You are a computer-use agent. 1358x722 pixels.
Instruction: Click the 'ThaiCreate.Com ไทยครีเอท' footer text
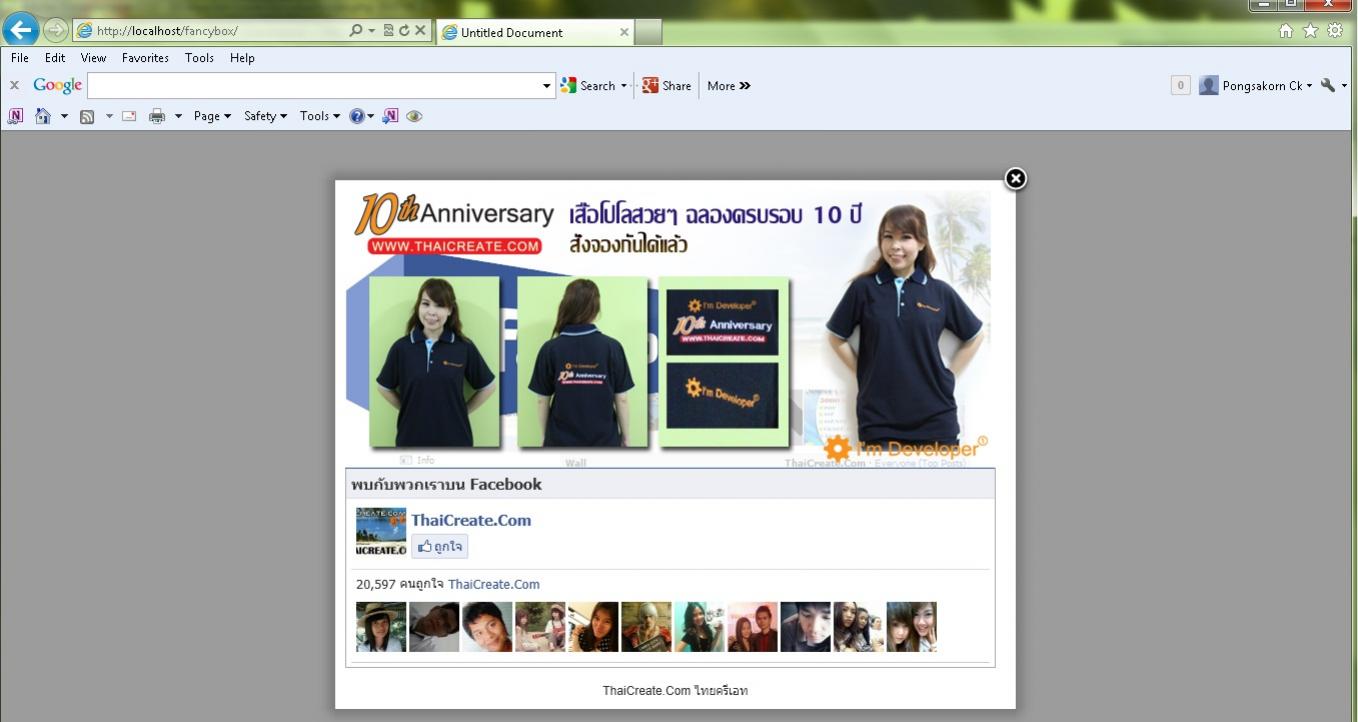point(675,691)
